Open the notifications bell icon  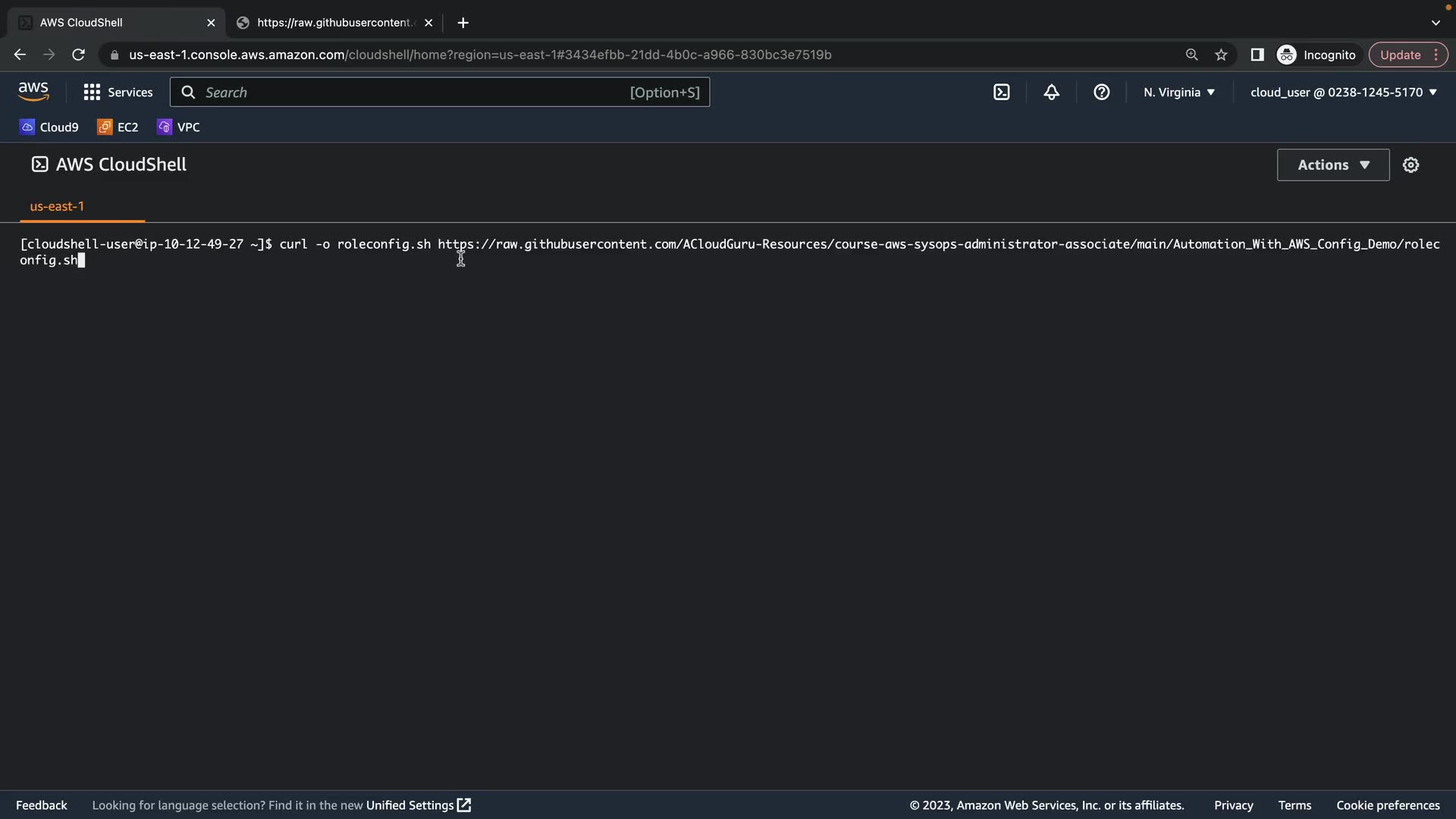pos(1051,93)
